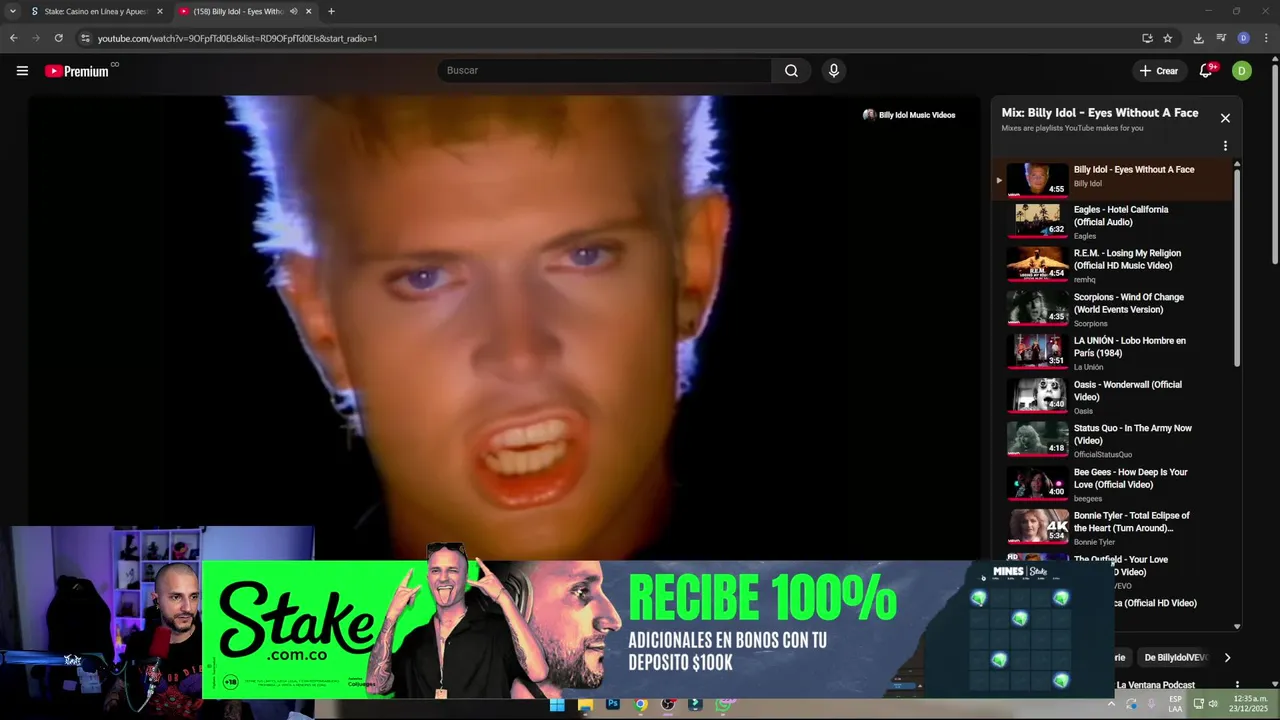The image size is (1280, 720).
Task: Show hidden system tray icons
Action: tap(1110, 704)
